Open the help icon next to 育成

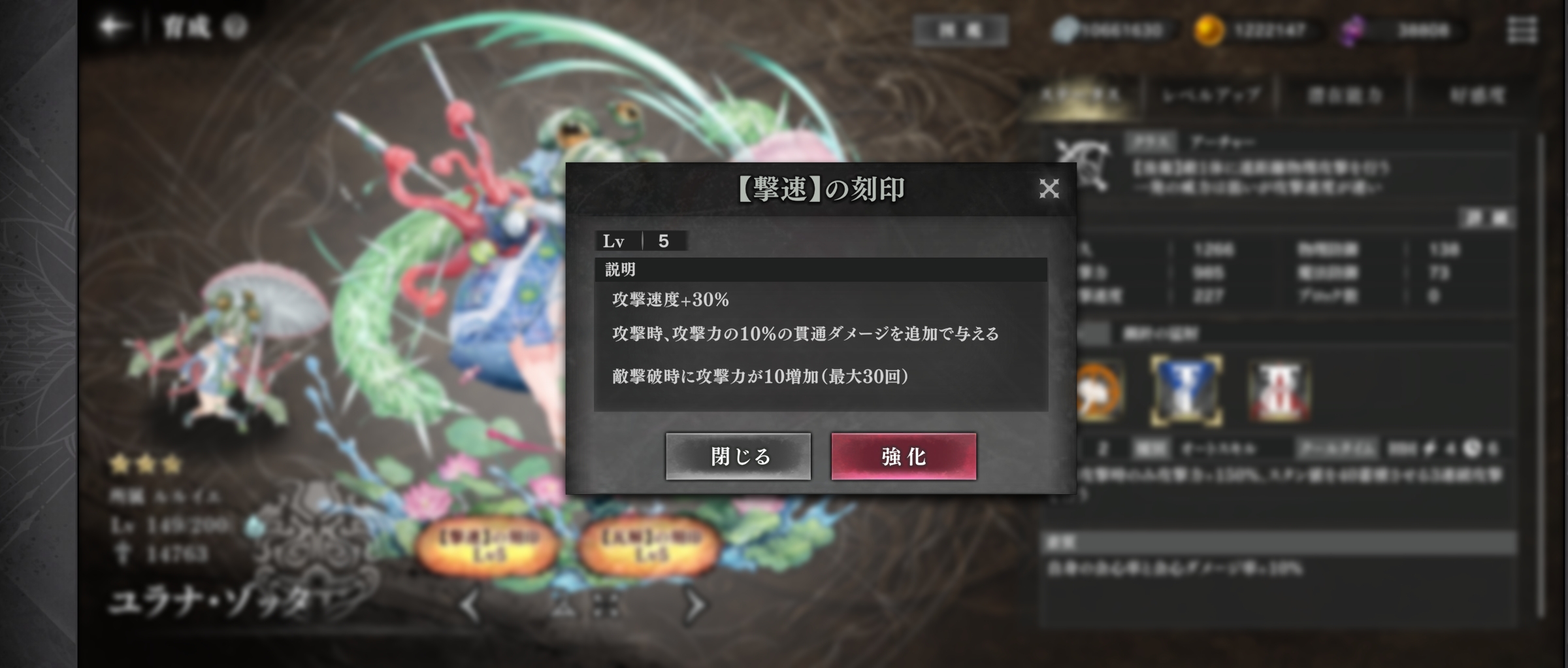235,27
